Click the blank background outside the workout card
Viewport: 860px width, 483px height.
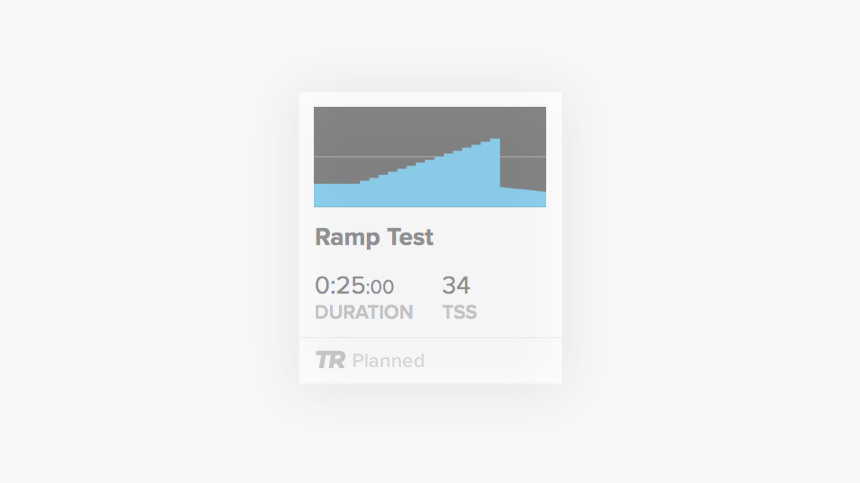[x=150, y=240]
